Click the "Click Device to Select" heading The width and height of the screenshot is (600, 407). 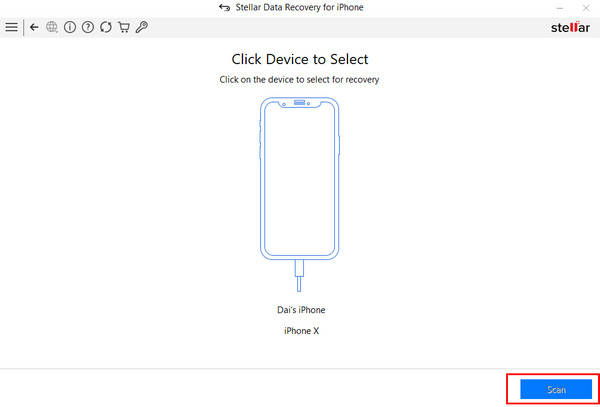coord(300,59)
